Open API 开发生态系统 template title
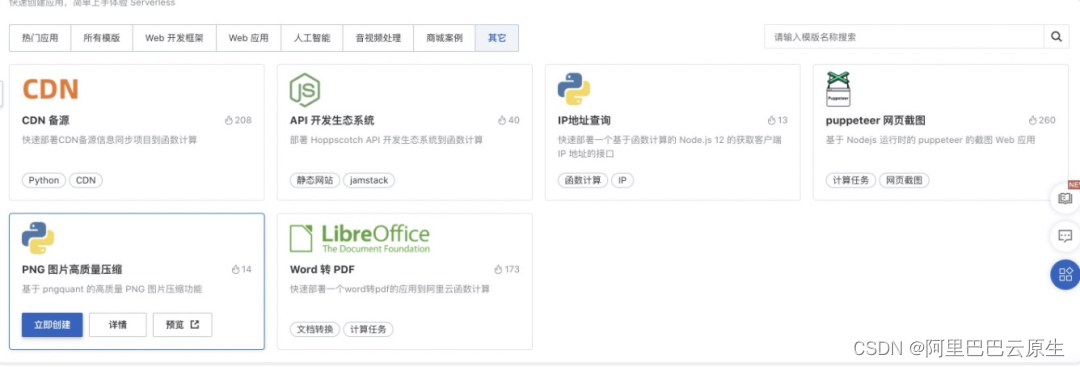Image resolution: width=1080 pixels, height=367 pixels. coord(332,120)
